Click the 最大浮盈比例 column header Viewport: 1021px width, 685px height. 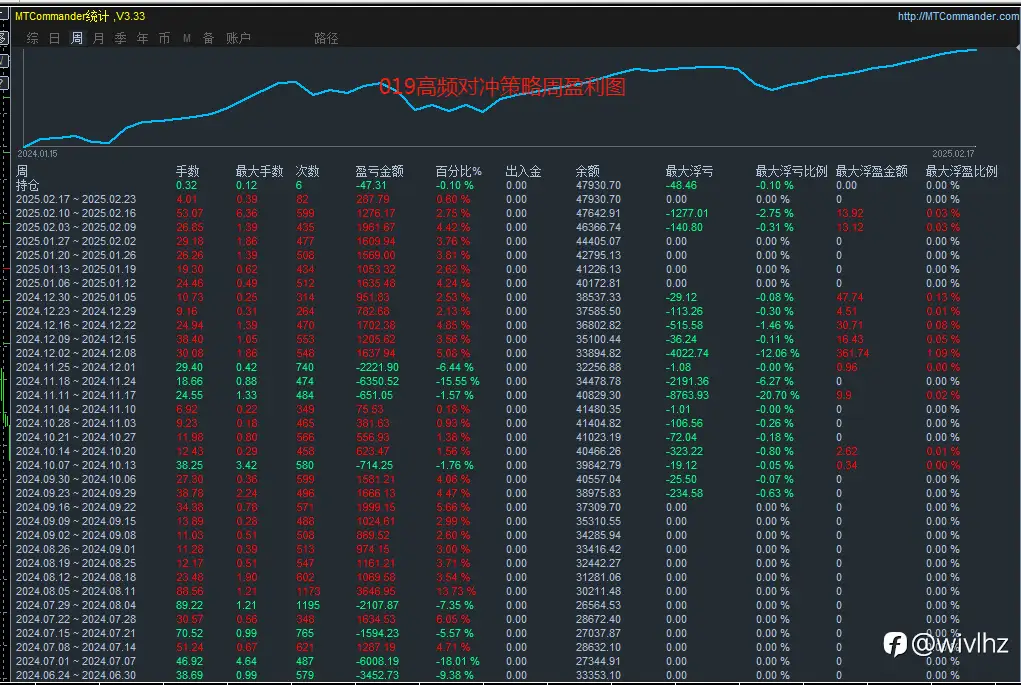point(961,171)
